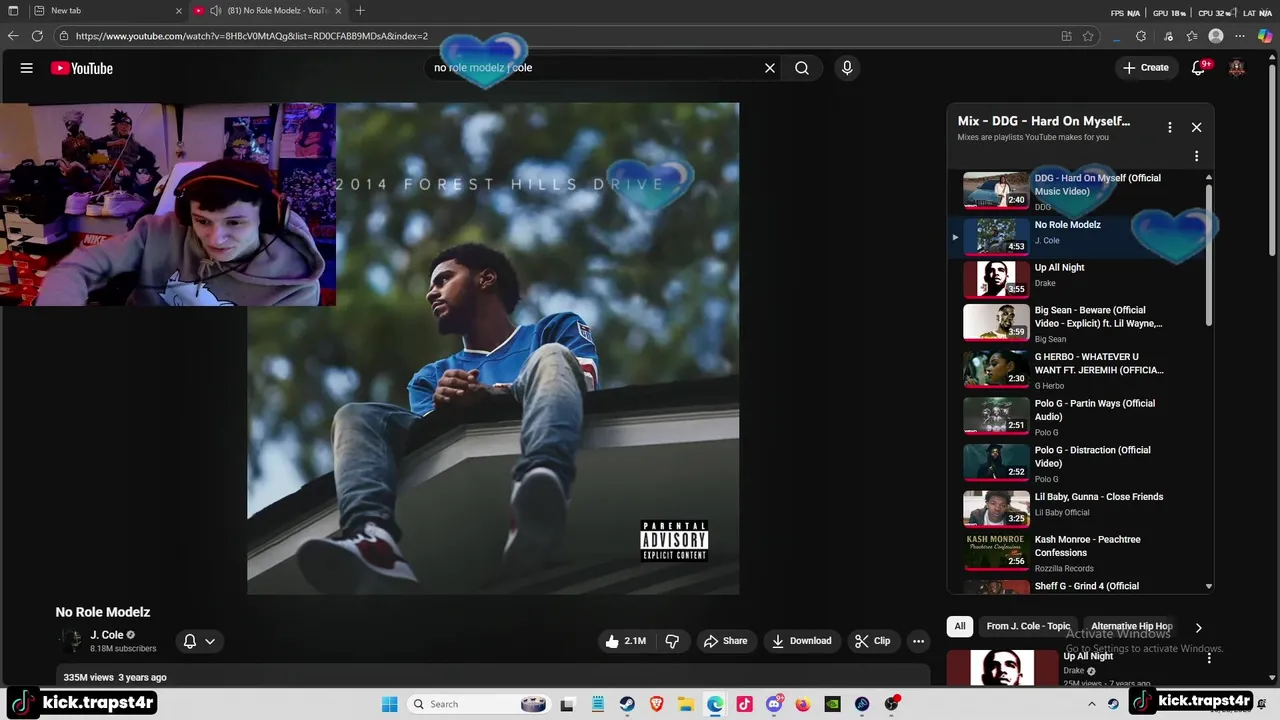Select From J. Cole - Topic chip
The height and width of the screenshot is (720, 1280).
pyautogui.click(x=1028, y=626)
